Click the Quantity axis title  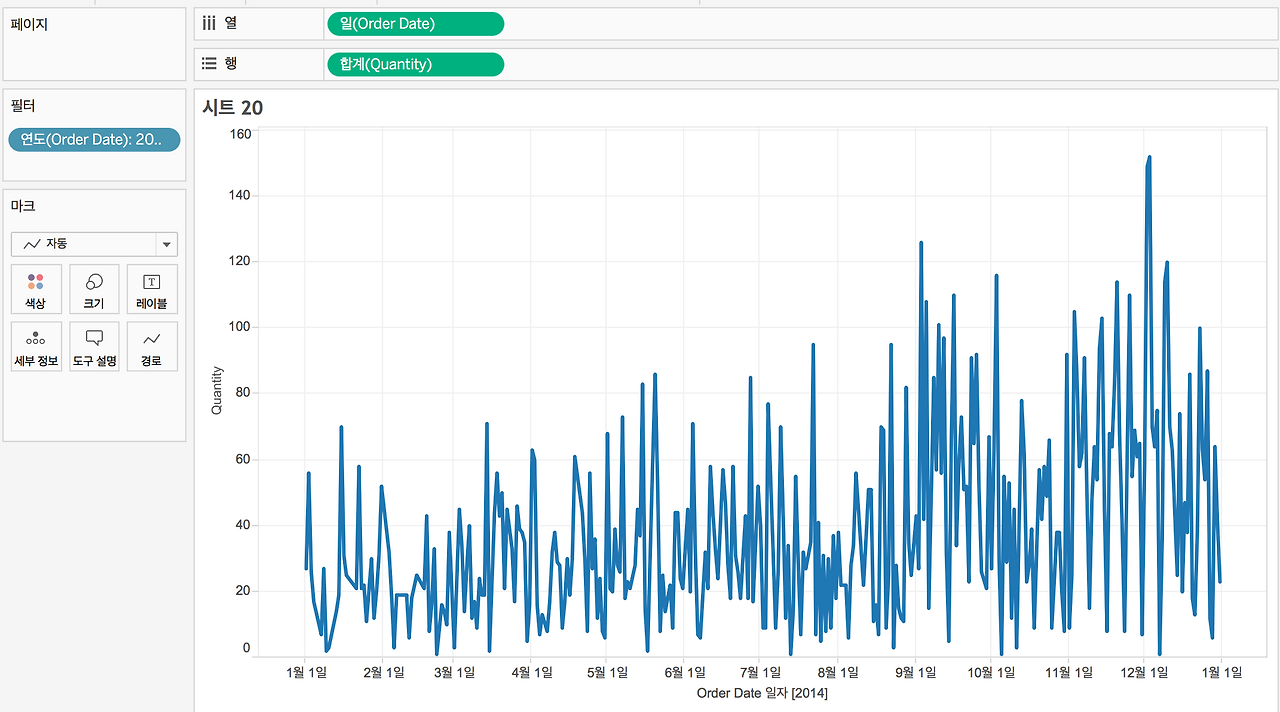click(217, 391)
